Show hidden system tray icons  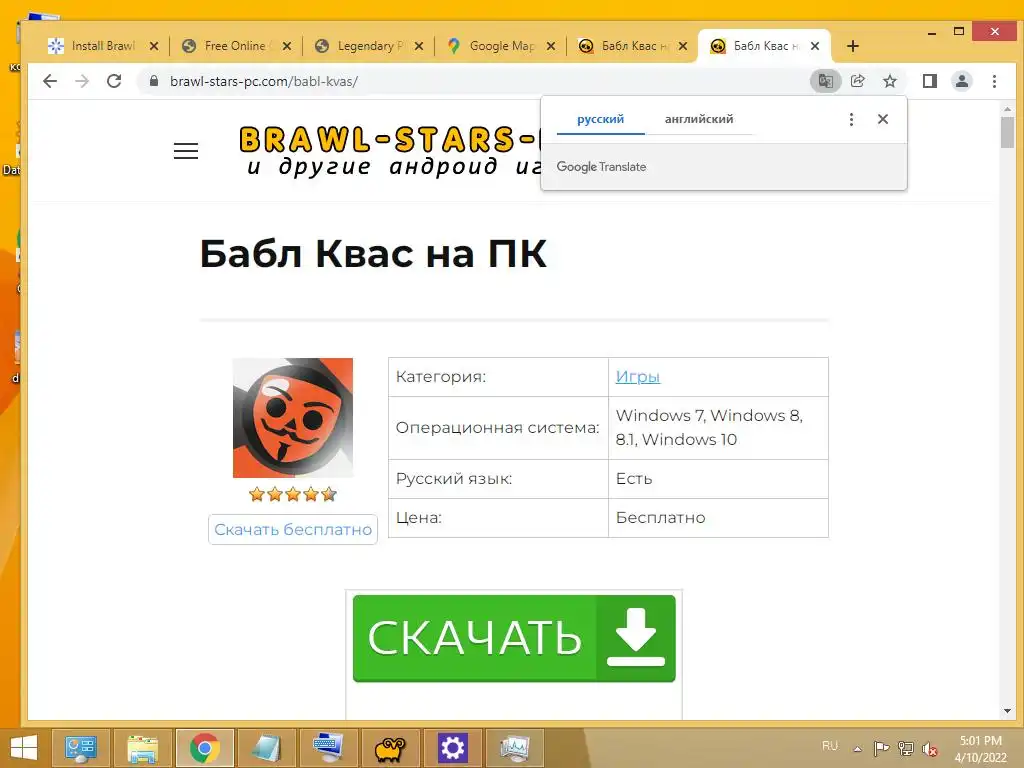coord(857,748)
